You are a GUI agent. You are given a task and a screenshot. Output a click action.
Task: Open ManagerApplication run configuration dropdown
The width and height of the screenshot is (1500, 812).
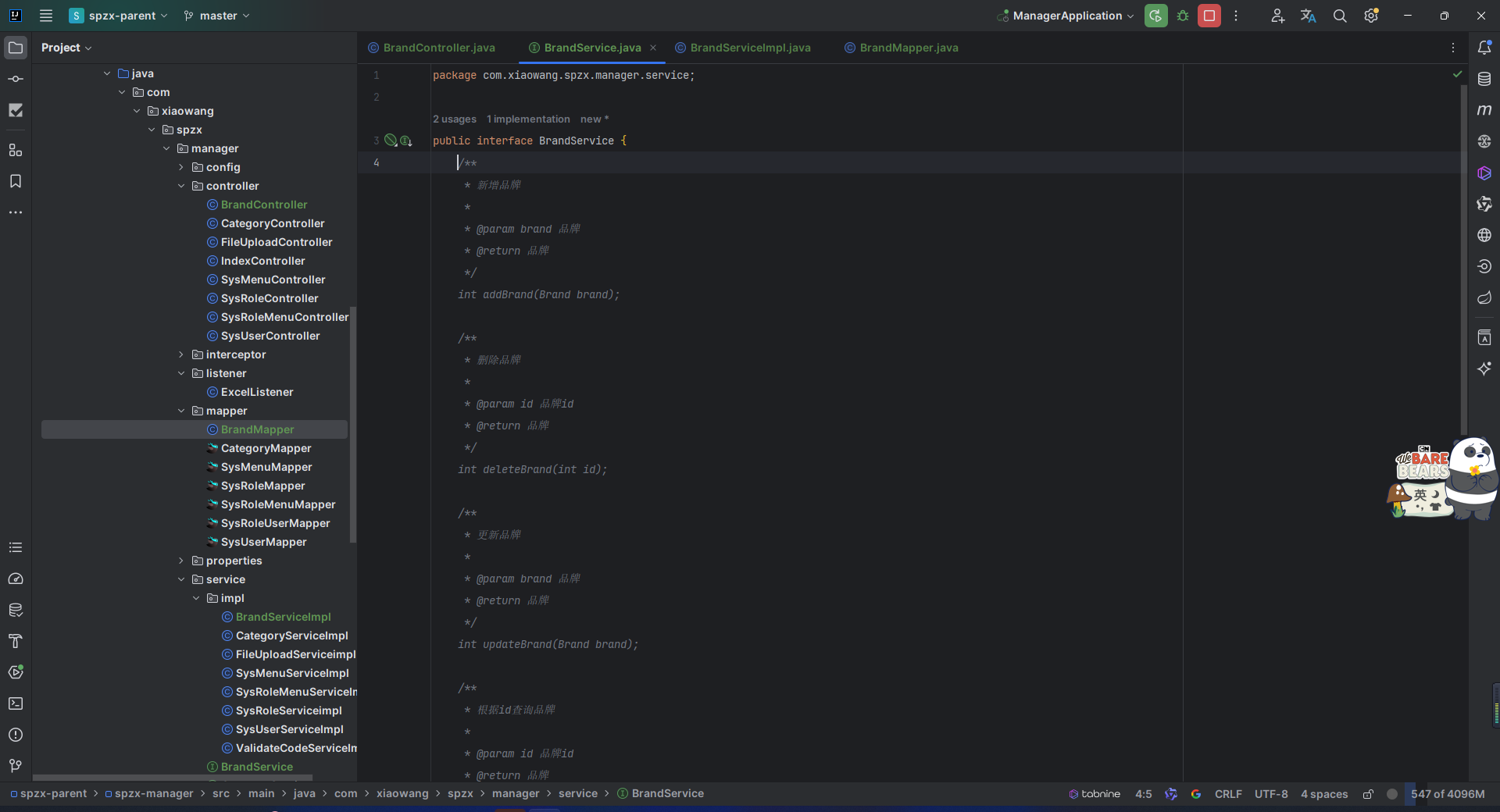coord(1066,16)
